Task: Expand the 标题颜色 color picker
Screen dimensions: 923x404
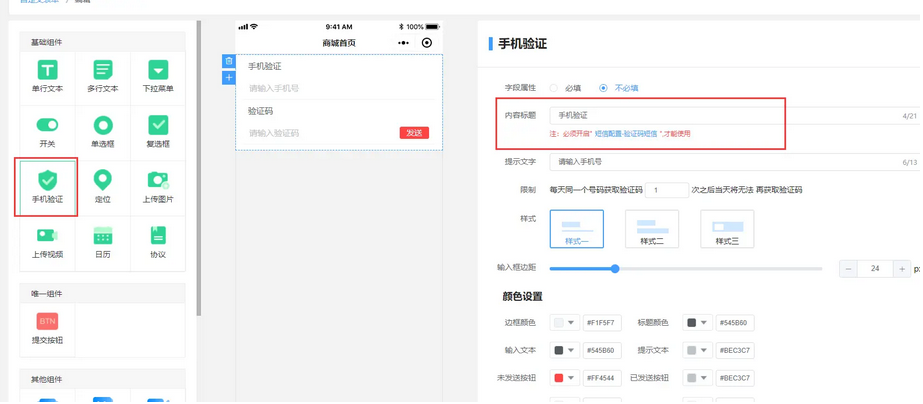Action: 697,323
